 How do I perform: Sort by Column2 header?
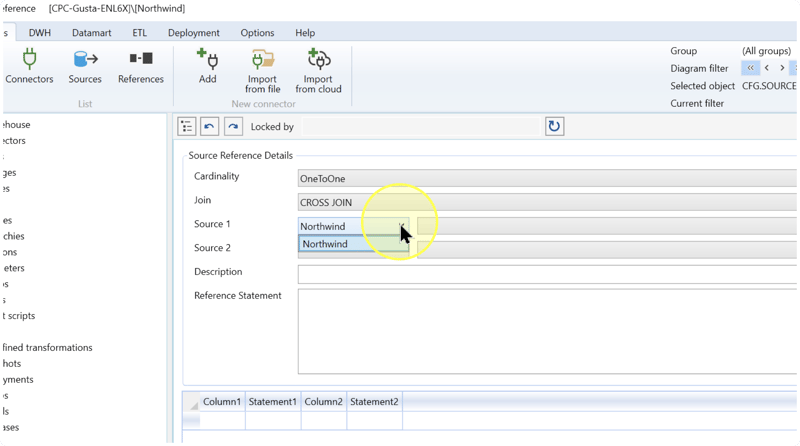pos(323,402)
